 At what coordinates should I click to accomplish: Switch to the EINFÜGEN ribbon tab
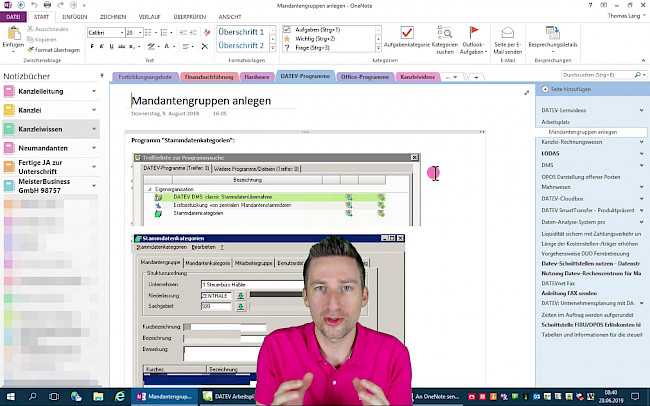coord(75,17)
